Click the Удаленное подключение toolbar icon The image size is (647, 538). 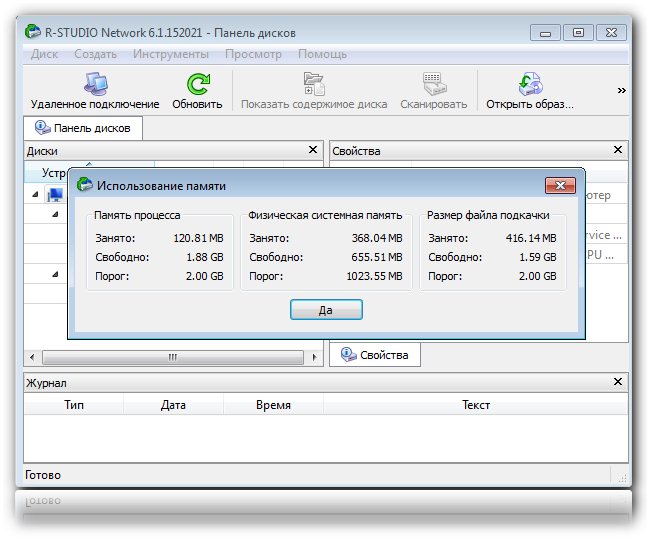point(94,84)
